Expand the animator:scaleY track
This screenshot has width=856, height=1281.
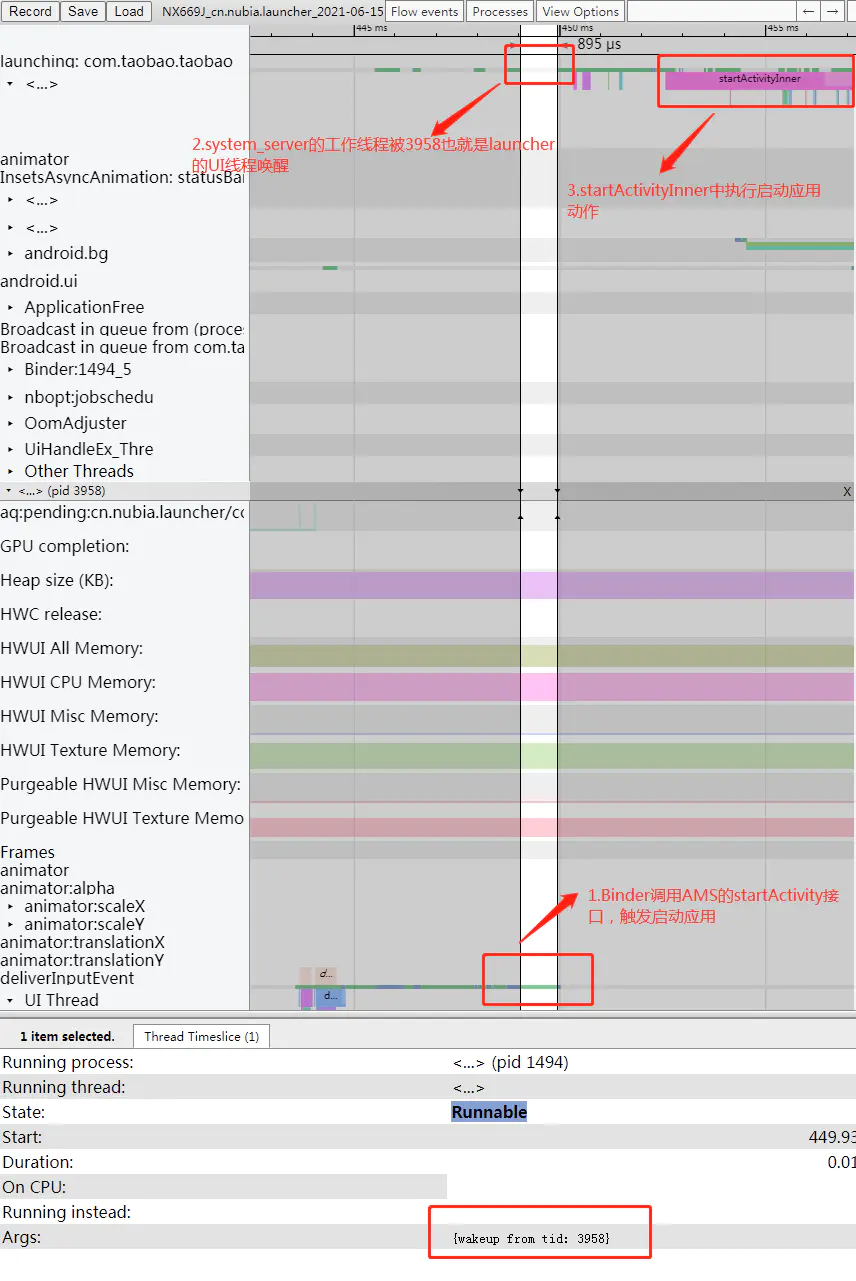tap(10, 924)
